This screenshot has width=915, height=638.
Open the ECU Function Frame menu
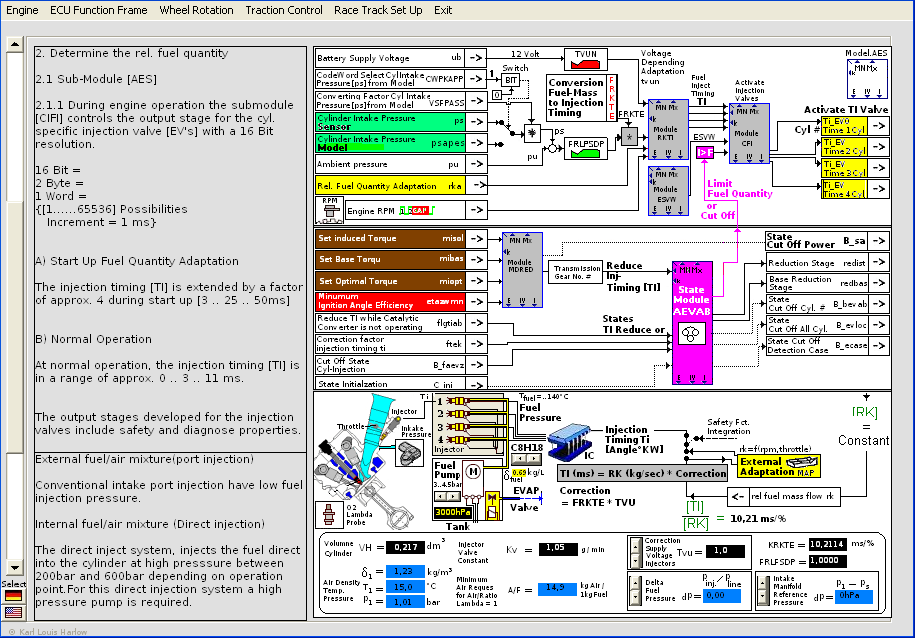click(x=99, y=10)
